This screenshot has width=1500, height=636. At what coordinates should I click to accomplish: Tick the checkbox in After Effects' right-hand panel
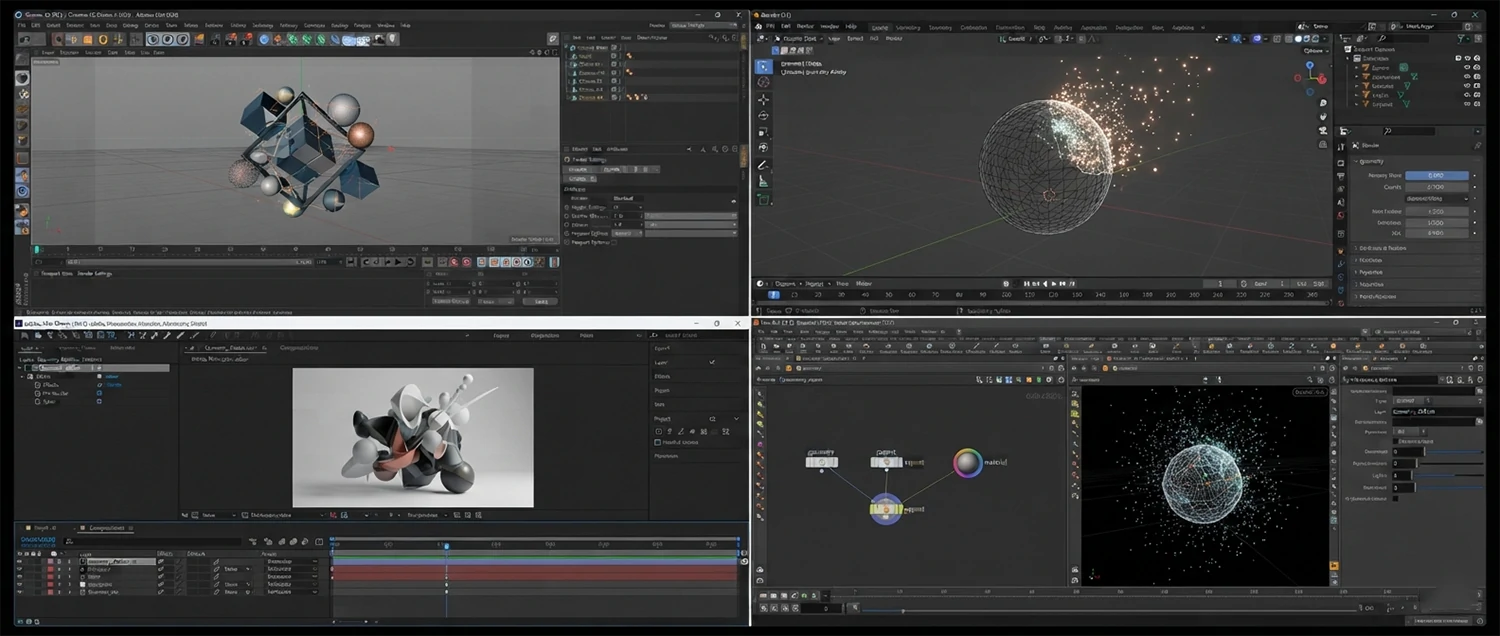(658, 442)
